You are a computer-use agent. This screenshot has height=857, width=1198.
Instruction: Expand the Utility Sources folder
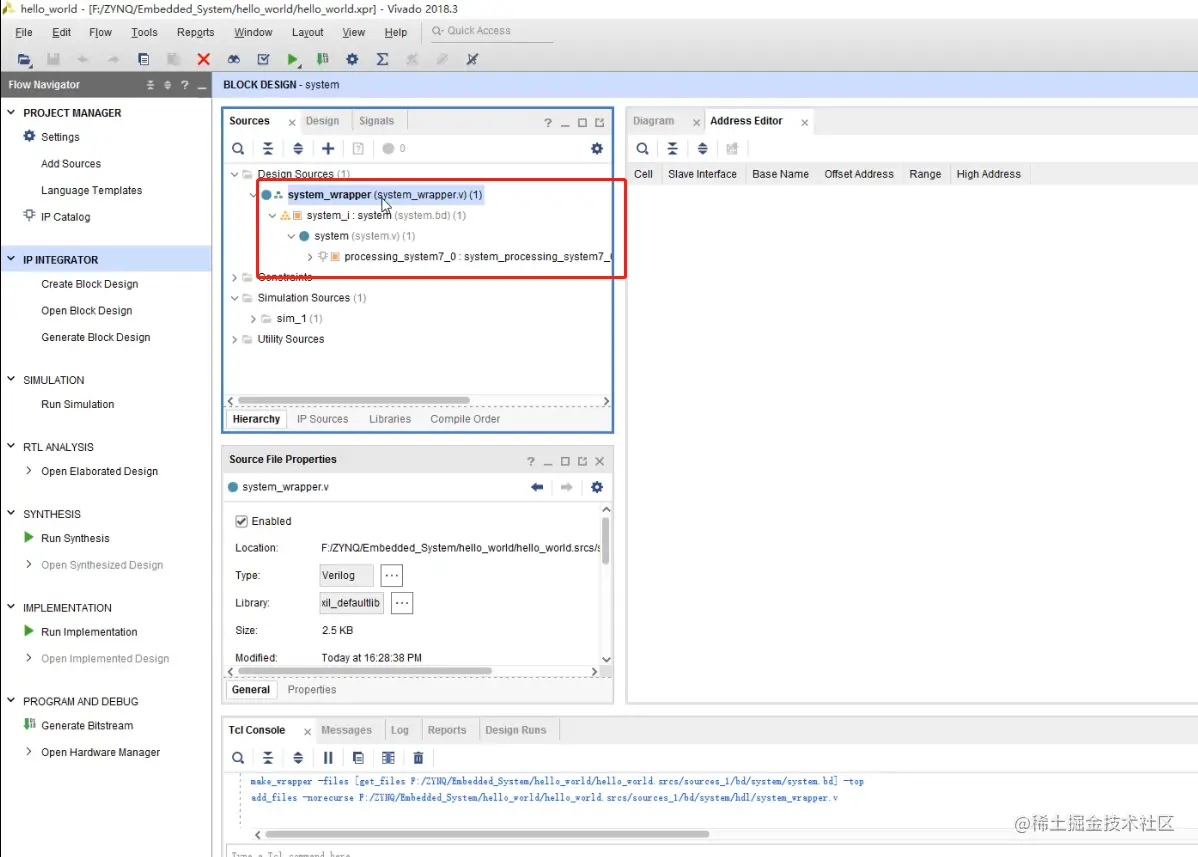point(235,339)
